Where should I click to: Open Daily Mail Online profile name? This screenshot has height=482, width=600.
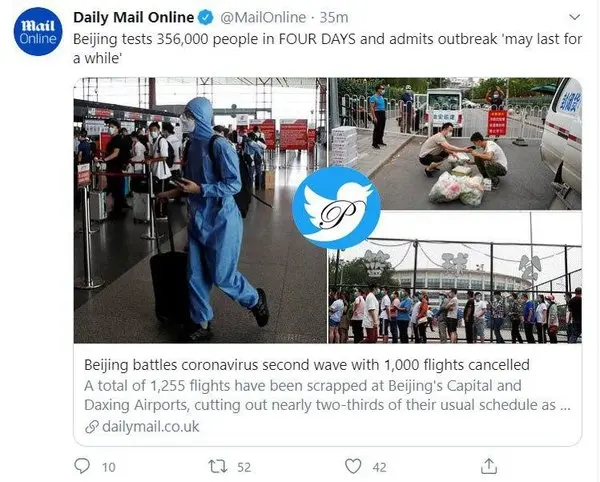(134, 18)
